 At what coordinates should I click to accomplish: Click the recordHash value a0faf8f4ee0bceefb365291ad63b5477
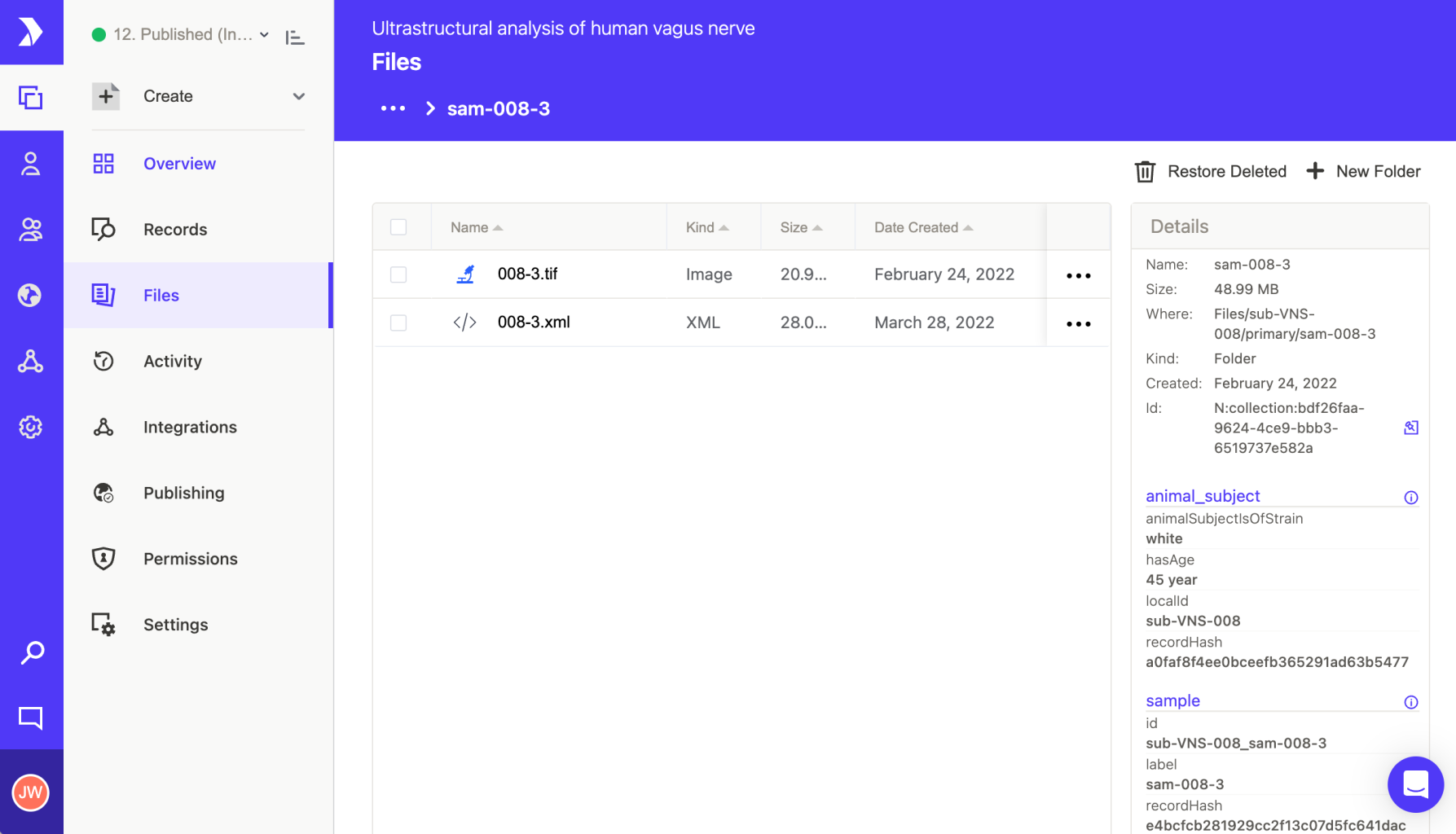click(x=1277, y=662)
